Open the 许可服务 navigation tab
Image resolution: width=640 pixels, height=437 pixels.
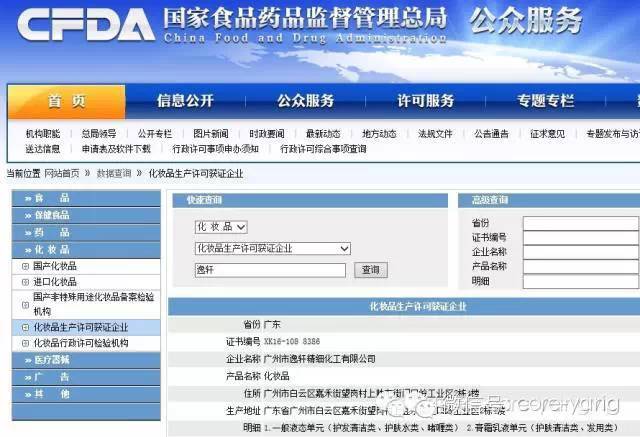coord(426,101)
